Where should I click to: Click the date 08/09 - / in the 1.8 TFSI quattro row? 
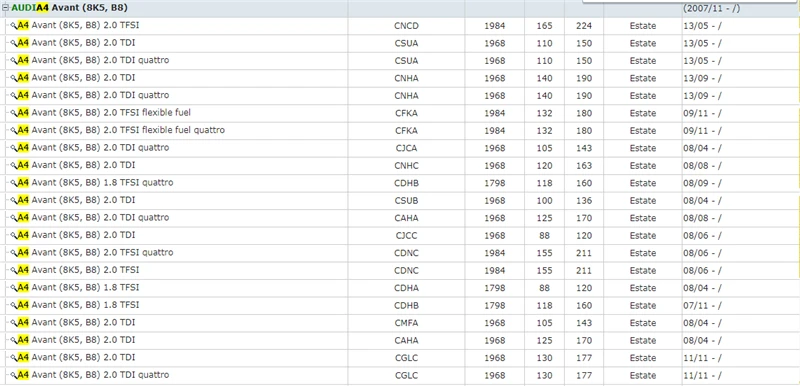(x=703, y=183)
